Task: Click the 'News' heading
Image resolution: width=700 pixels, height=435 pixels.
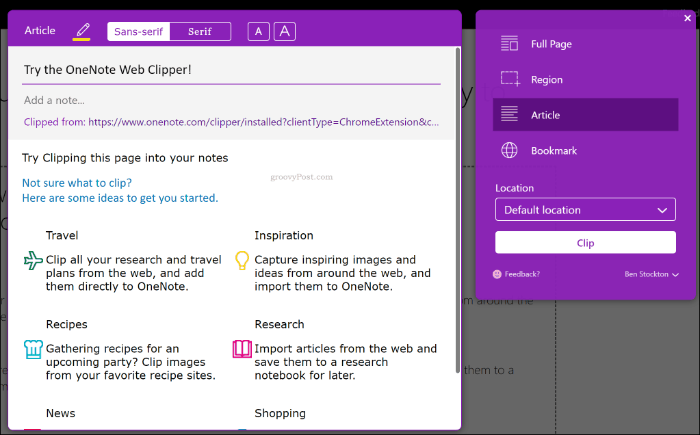Action: [x=60, y=413]
